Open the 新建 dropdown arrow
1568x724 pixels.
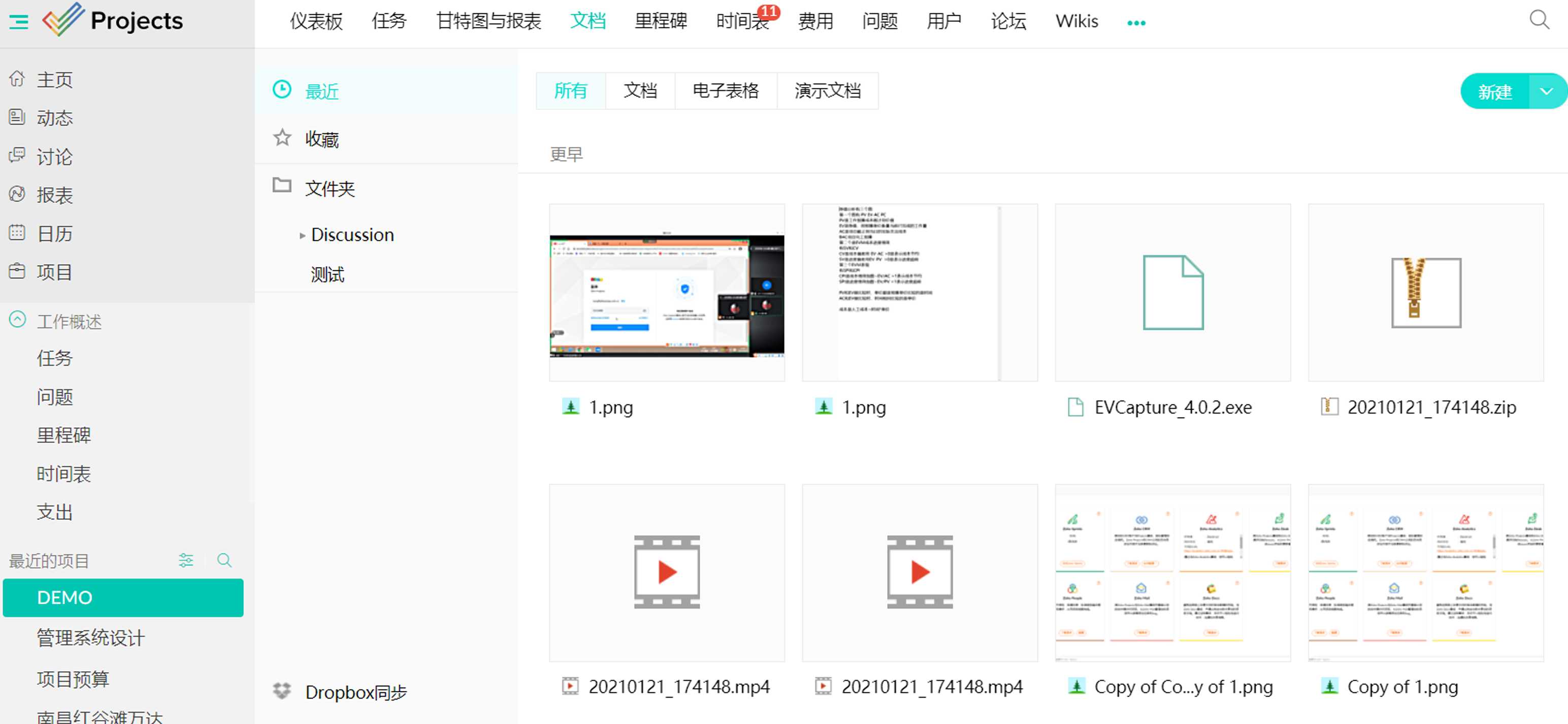(1546, 92)
